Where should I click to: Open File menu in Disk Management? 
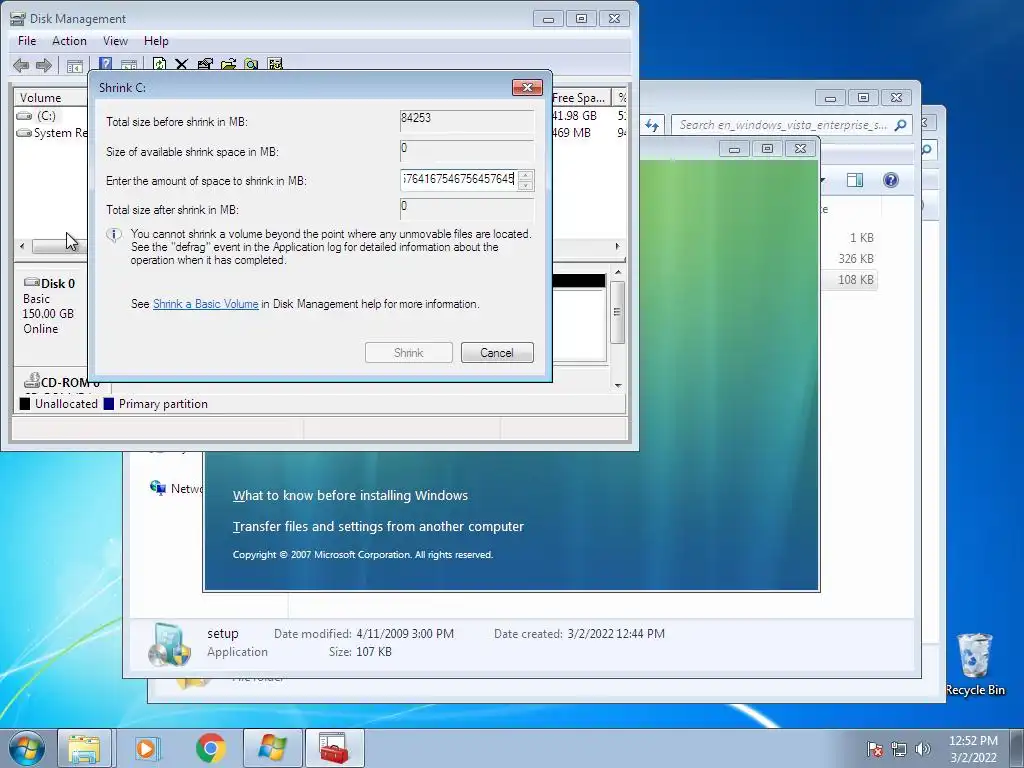pos(27,40)
